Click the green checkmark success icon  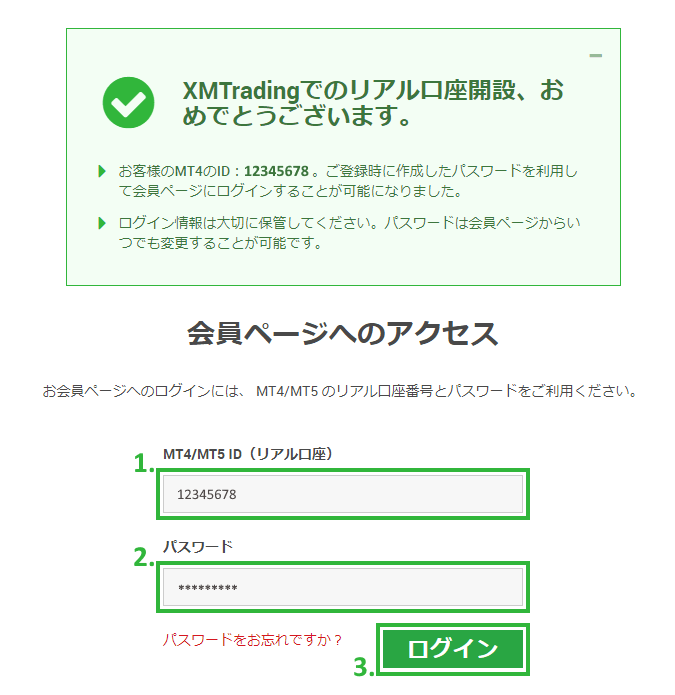[x=129, y=102]
